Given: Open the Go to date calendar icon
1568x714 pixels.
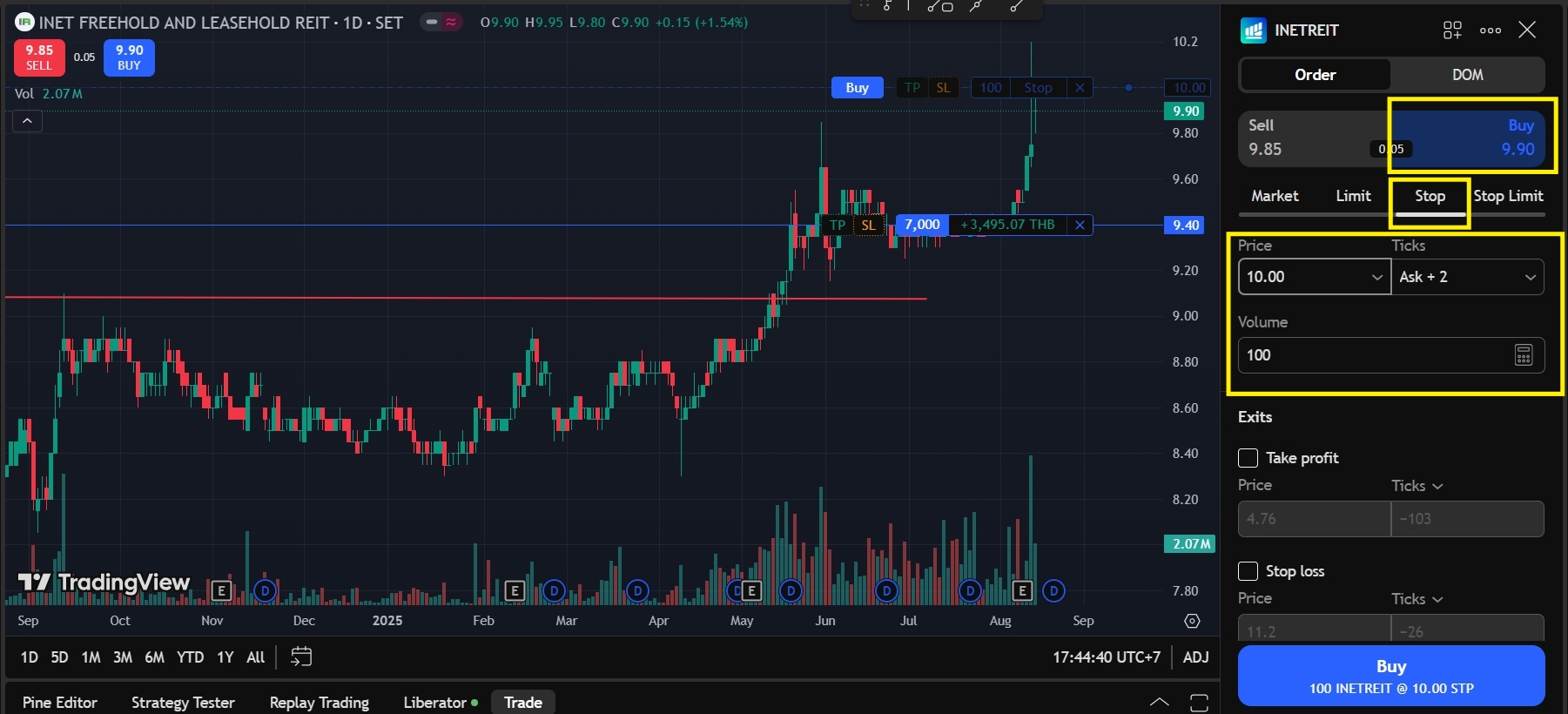Looking at the screenshot, I should (301, 657).
